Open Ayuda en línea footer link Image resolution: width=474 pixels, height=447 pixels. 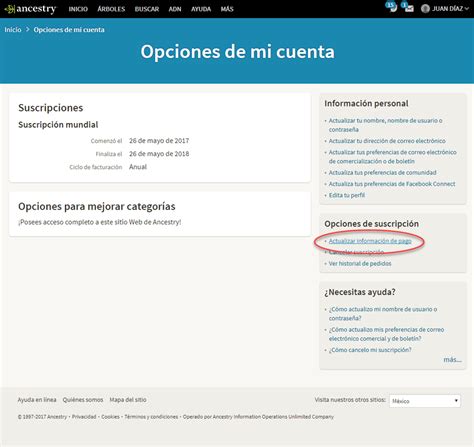coord(37,400)
